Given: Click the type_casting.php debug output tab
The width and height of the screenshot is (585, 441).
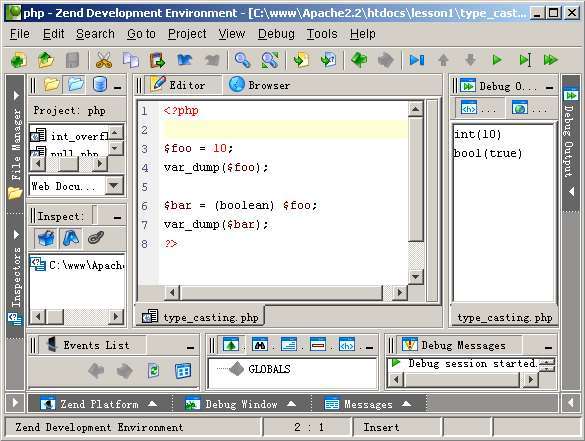Looking at the screenshot, I should [504, 318].
